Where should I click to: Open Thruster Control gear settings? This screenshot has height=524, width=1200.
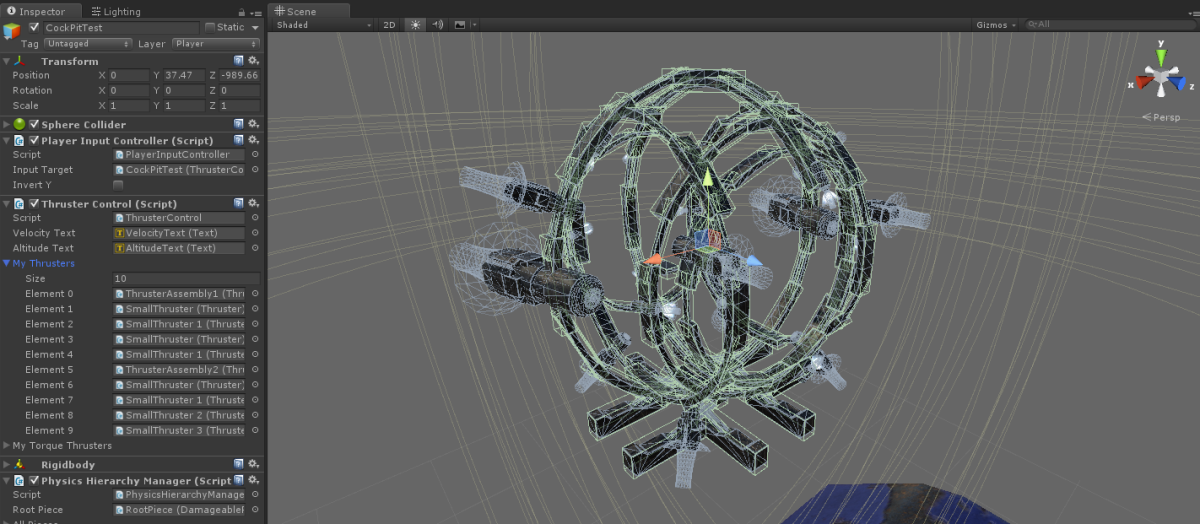[253, 203]
